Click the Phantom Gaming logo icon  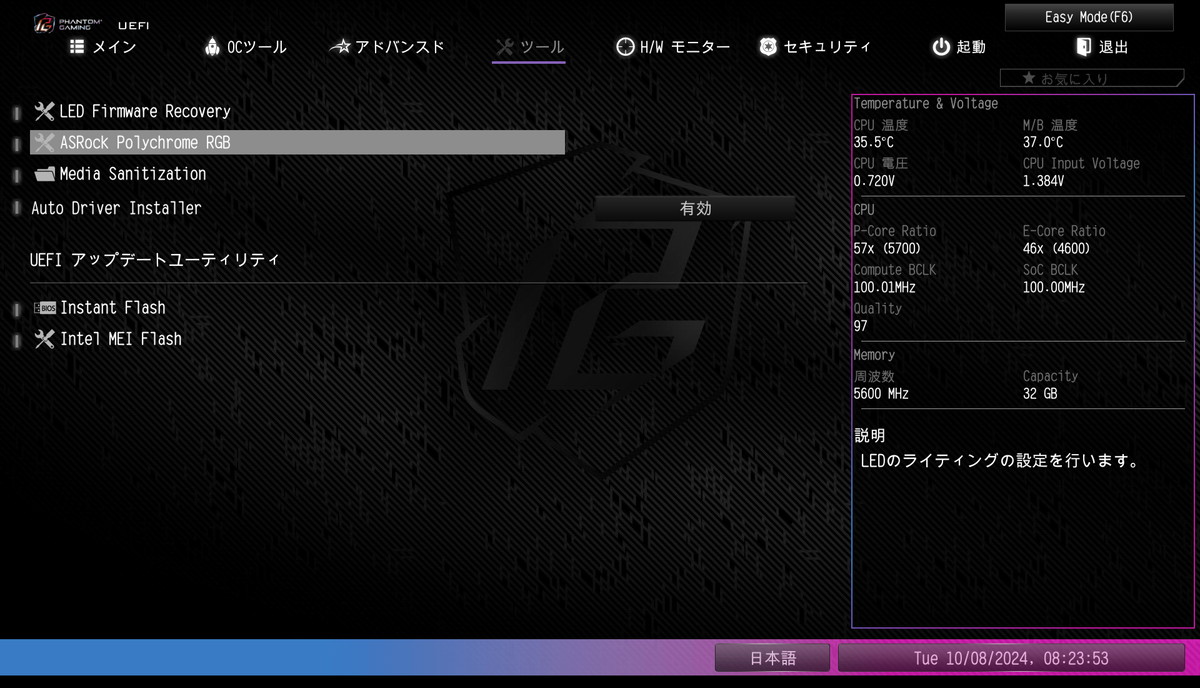coord(46,24)
